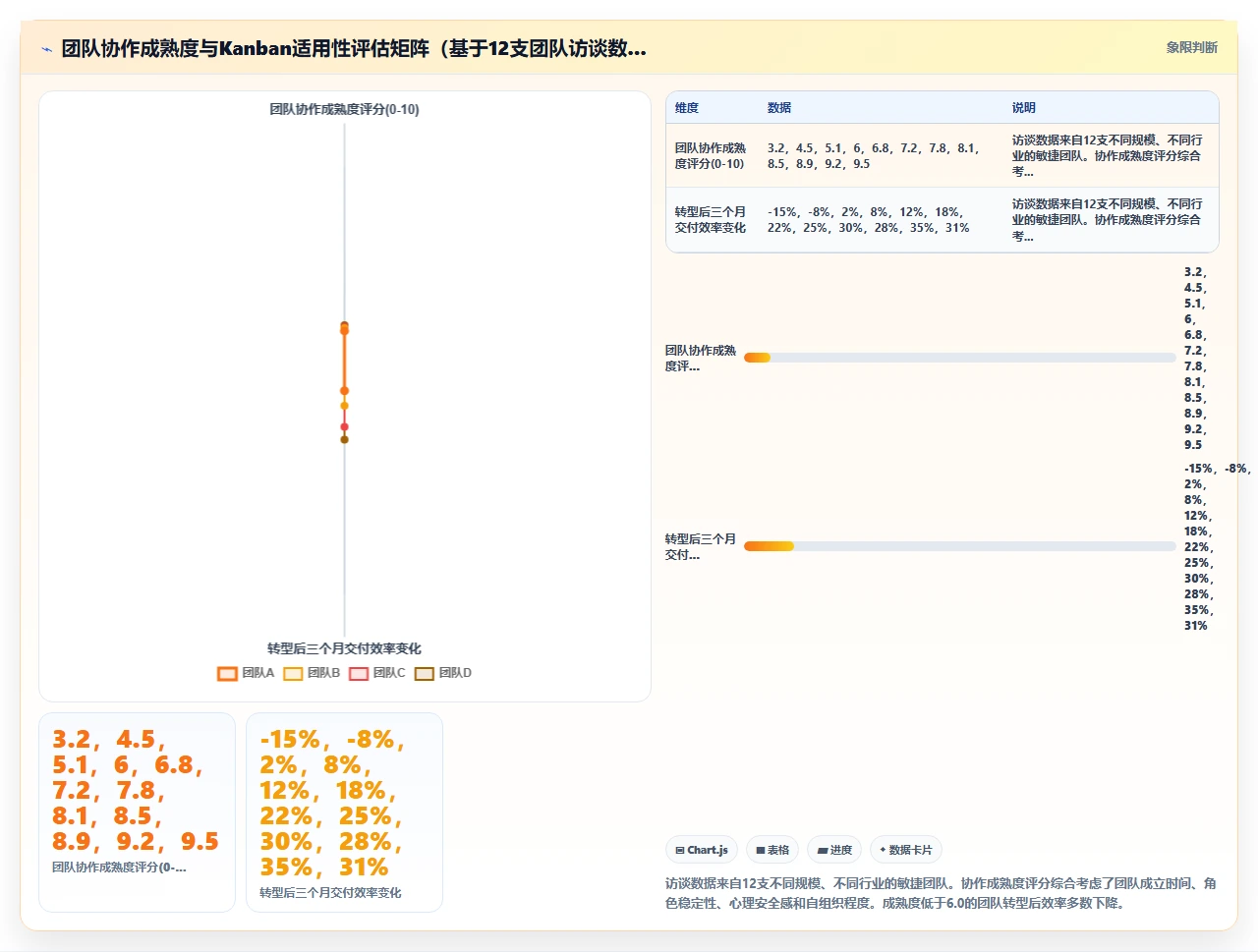Click the red data point on chart
This screenshot has width=1258, height=952.
tap(344, 426)
